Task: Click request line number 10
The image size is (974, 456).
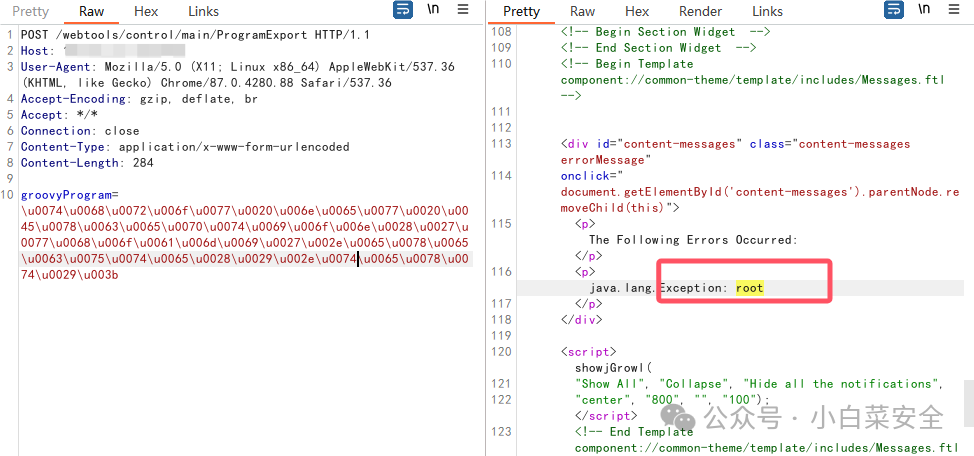Action: click(8, 195)
